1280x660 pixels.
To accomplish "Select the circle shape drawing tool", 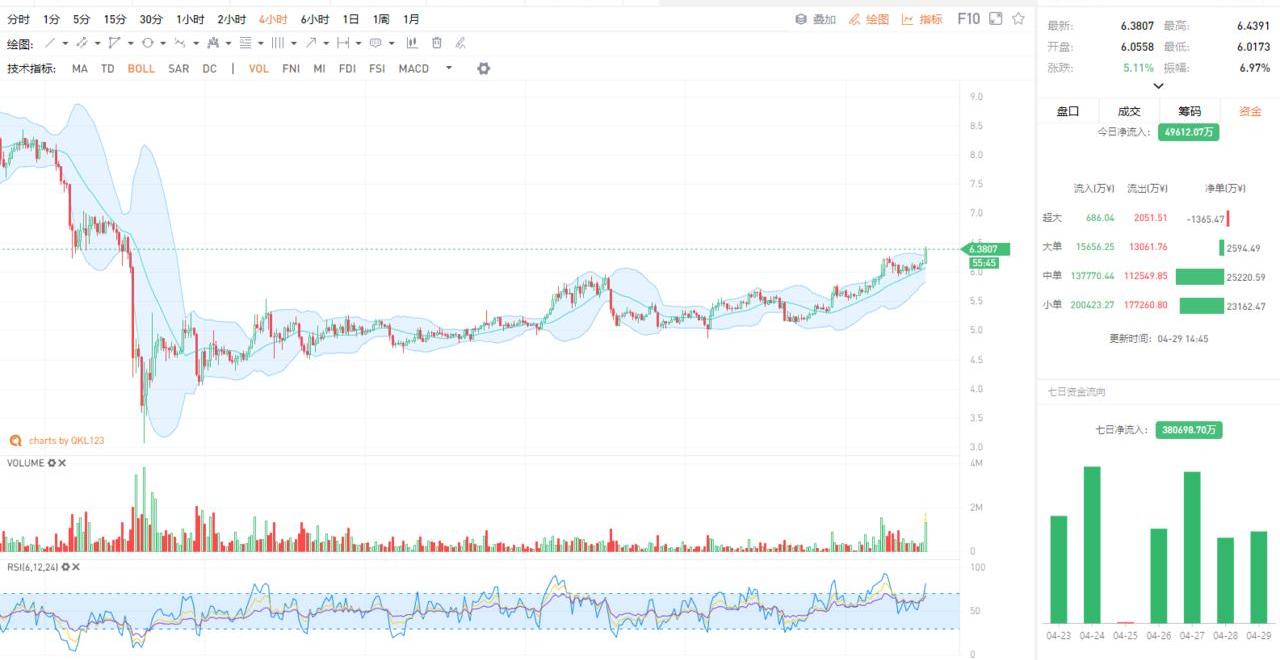I will [x=147, y=43].
